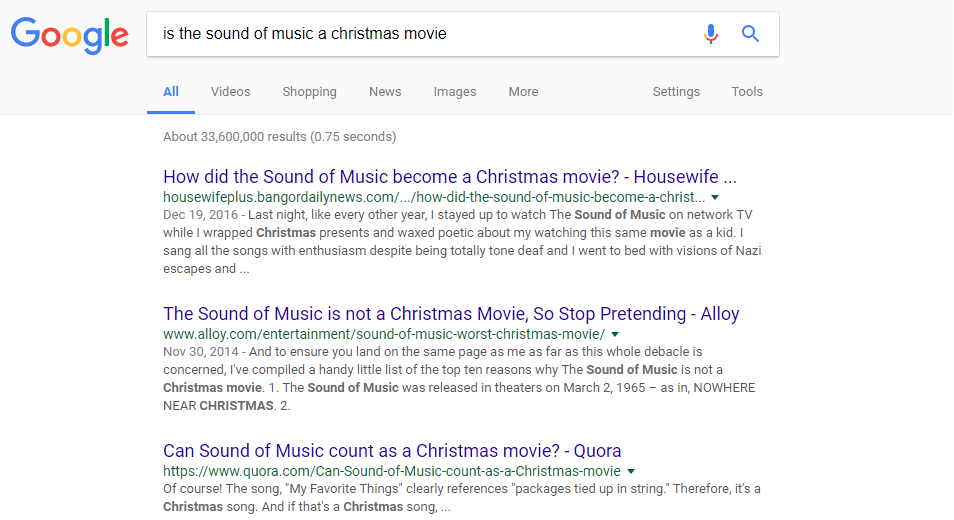Open the search Tools options

point(747,91)
